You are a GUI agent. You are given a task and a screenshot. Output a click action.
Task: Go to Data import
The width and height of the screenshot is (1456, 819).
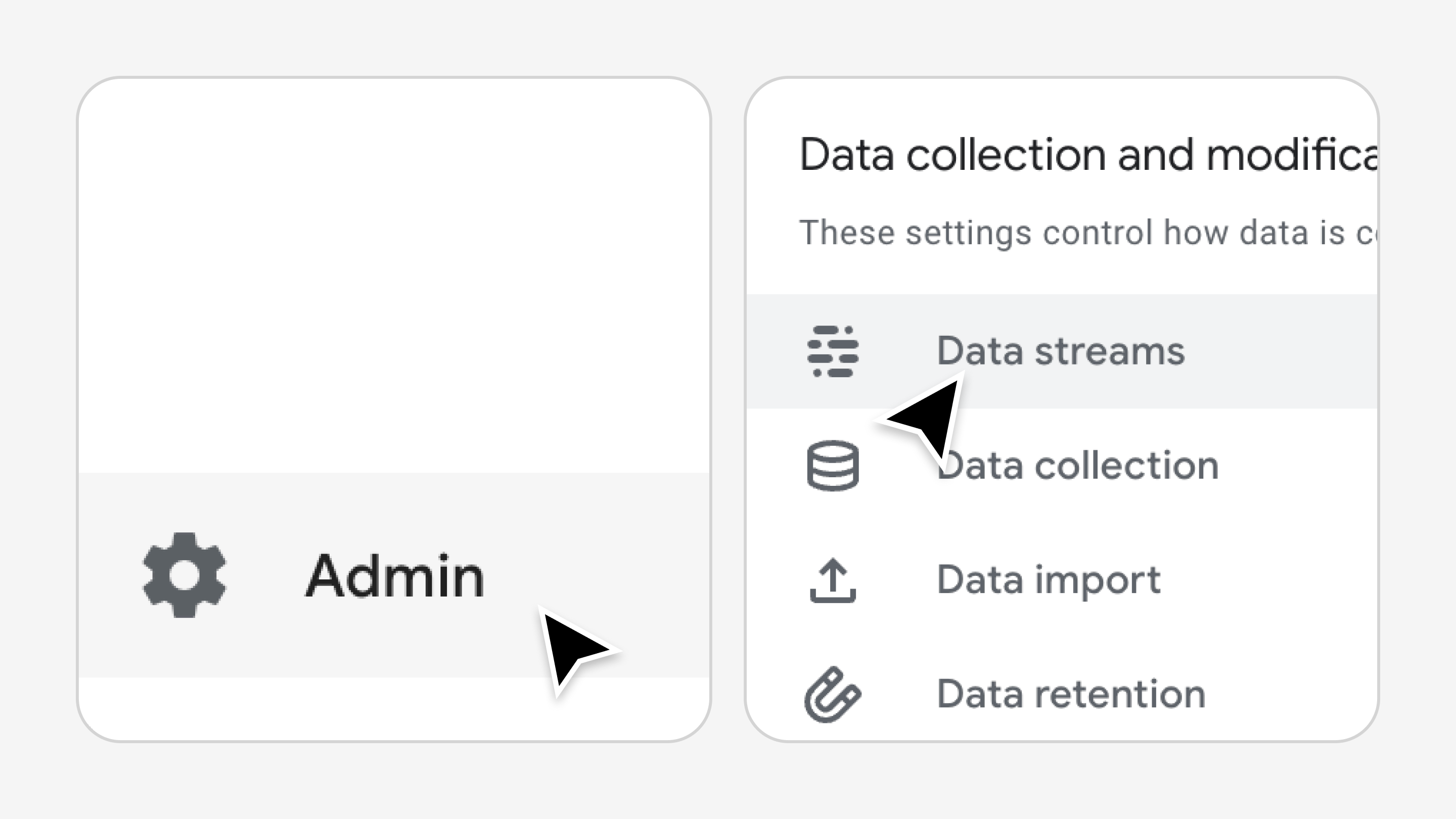1049,580
